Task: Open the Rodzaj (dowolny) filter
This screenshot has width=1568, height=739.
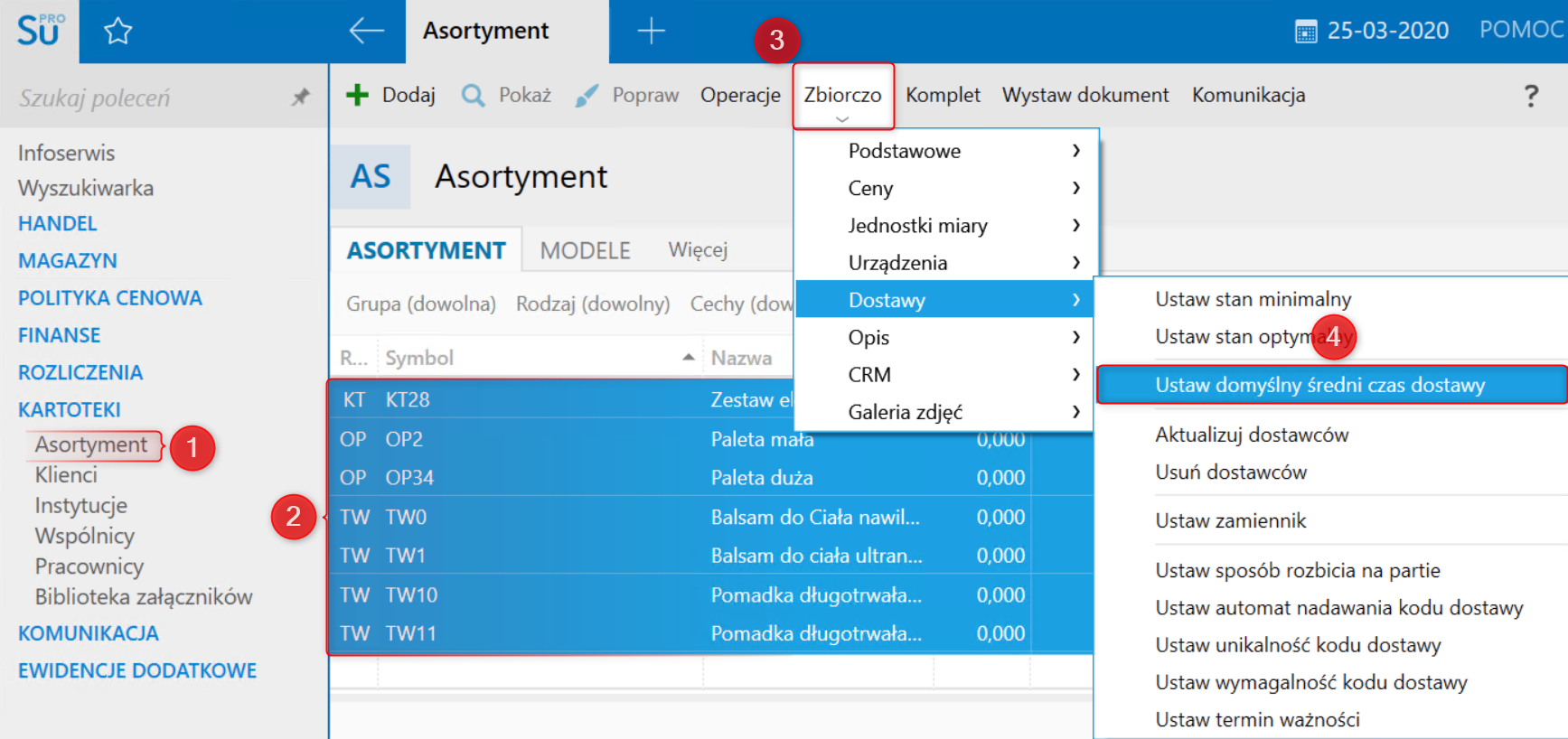Action: [592, 304]
